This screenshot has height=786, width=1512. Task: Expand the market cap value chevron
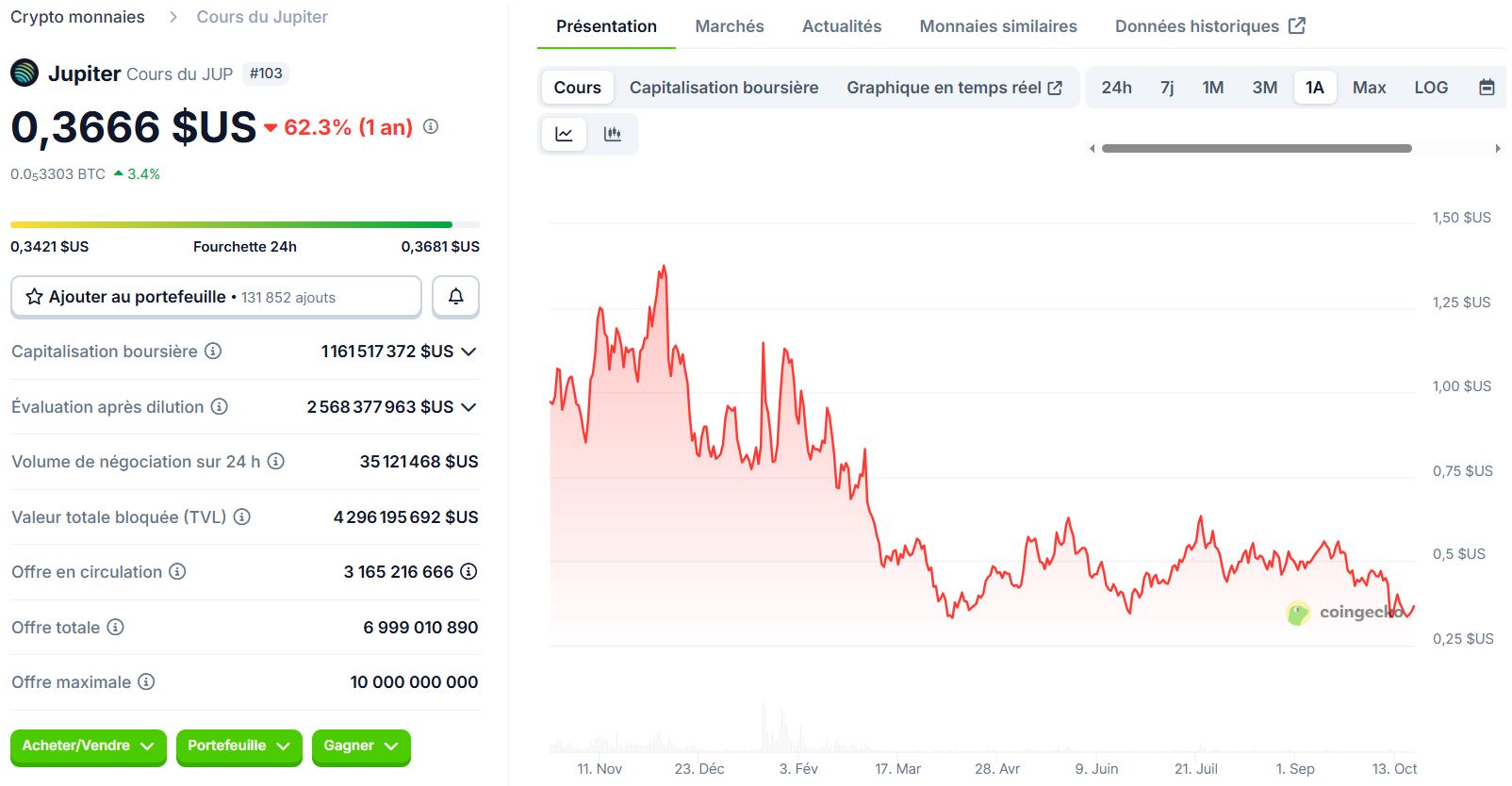coord(468,352)
